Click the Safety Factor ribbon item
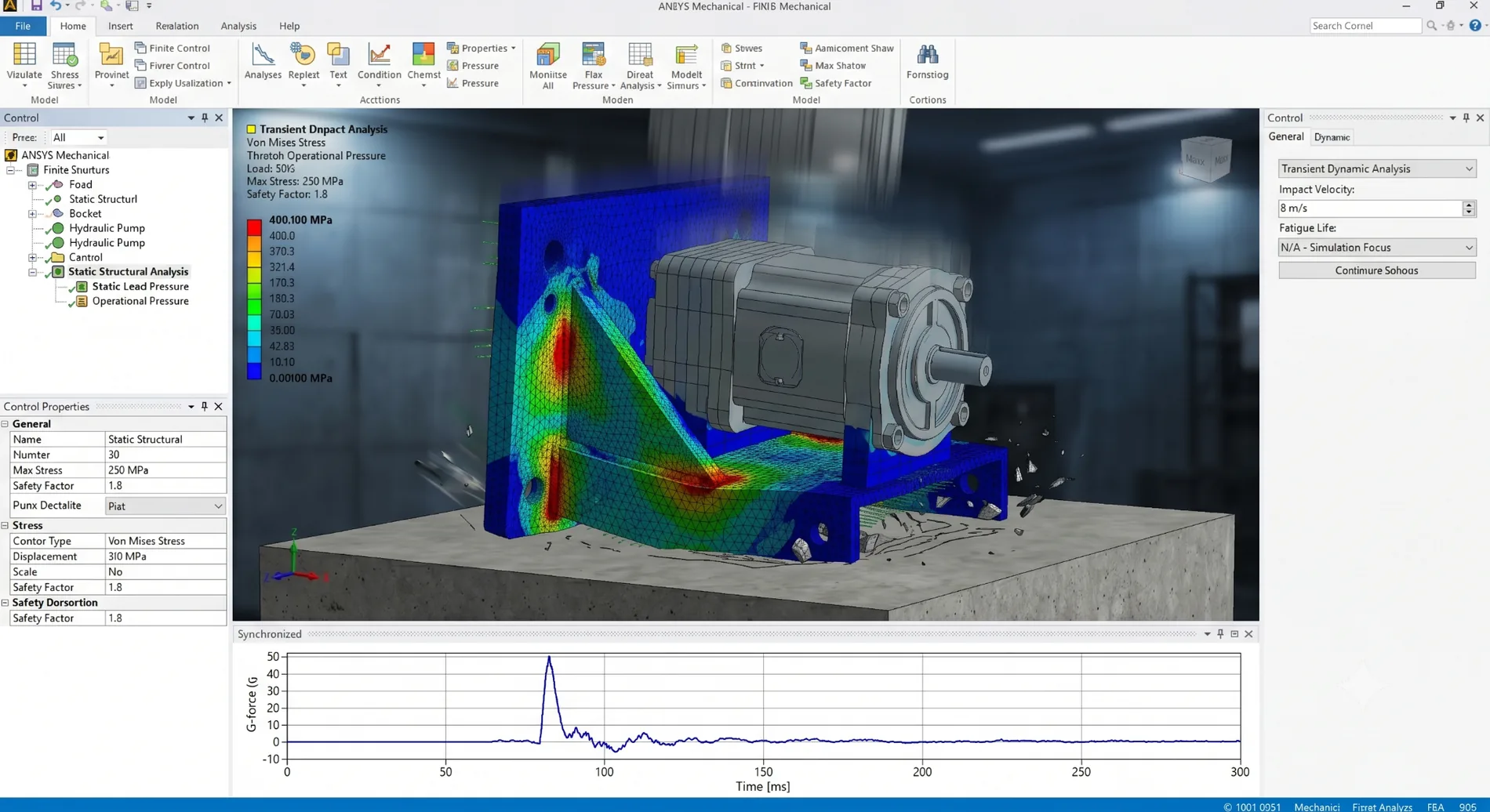 click(x=836, y=83)
